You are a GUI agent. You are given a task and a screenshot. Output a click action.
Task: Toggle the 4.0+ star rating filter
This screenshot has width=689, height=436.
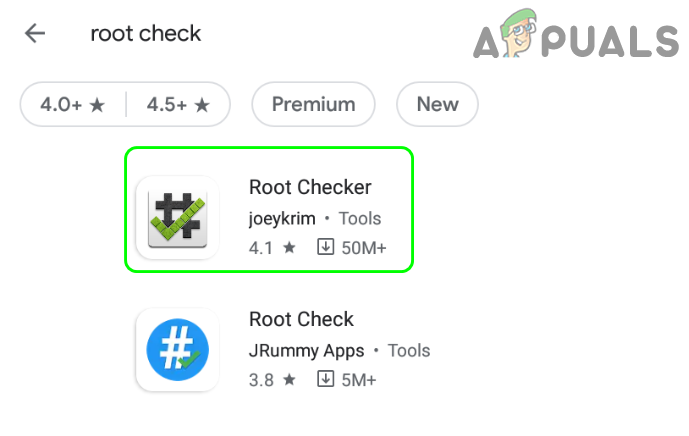coord(73,104)
